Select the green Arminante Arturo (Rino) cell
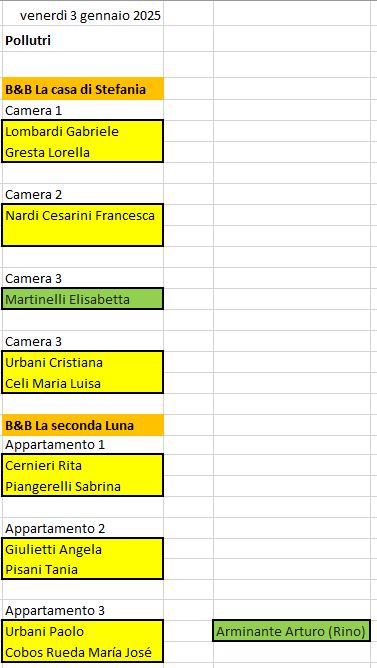377x668 pixels. [x=291, y=631]
